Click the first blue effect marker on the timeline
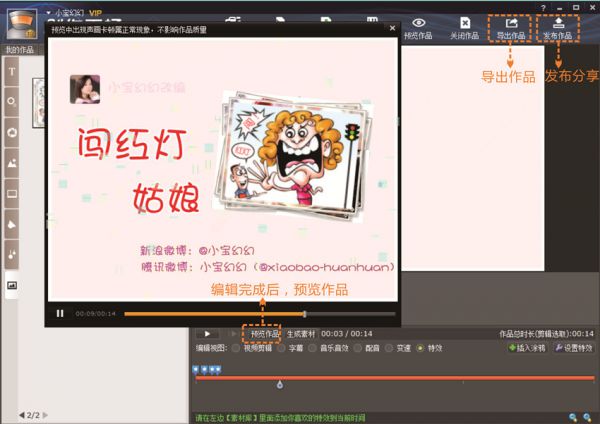Image resolution: width=600 pixels, height=424 pixels. (x=196, y=370)
